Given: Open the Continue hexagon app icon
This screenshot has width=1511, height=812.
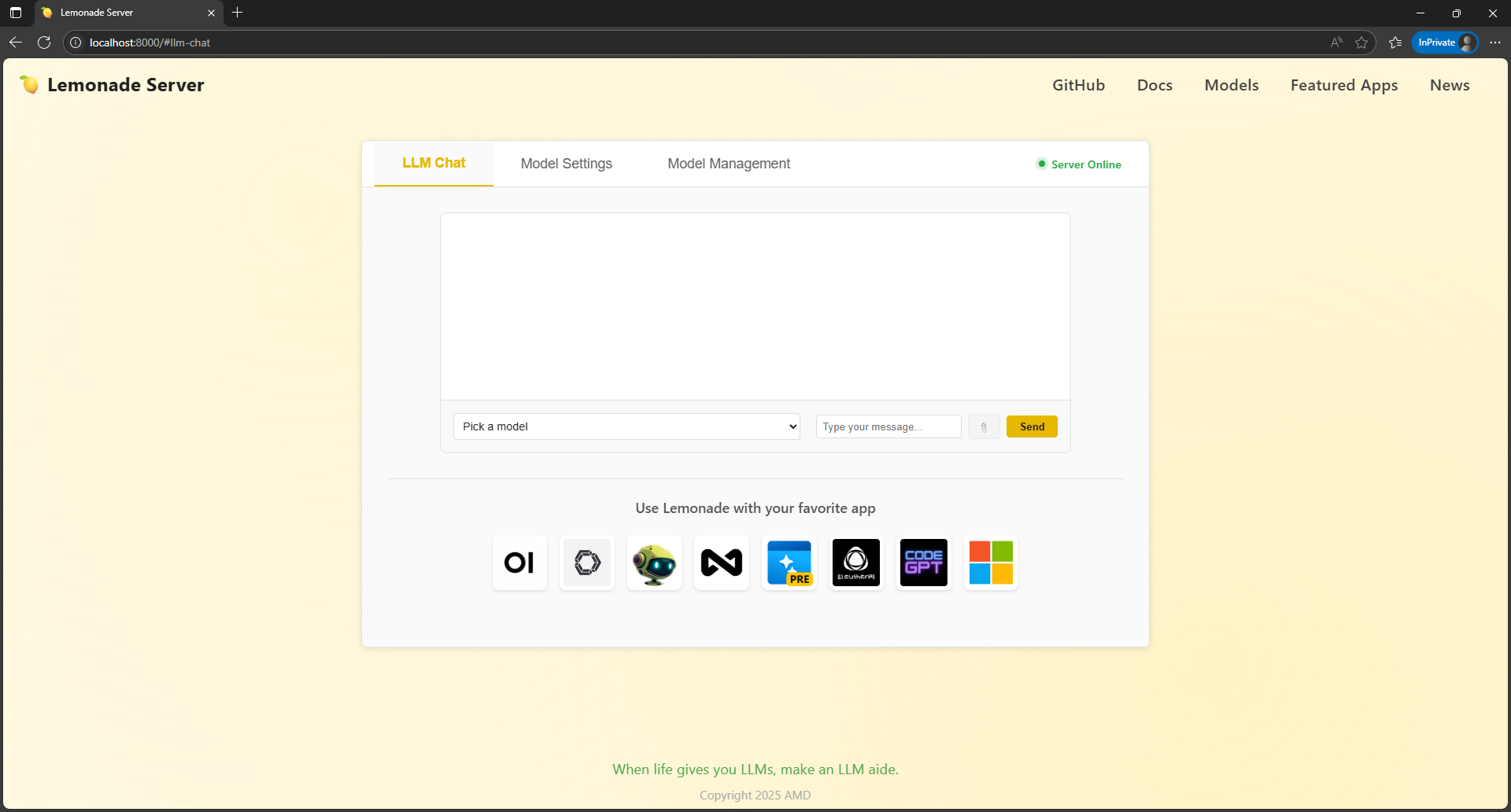Looking at the screenshot, I should pyautogui.click(x=587, y=563).
